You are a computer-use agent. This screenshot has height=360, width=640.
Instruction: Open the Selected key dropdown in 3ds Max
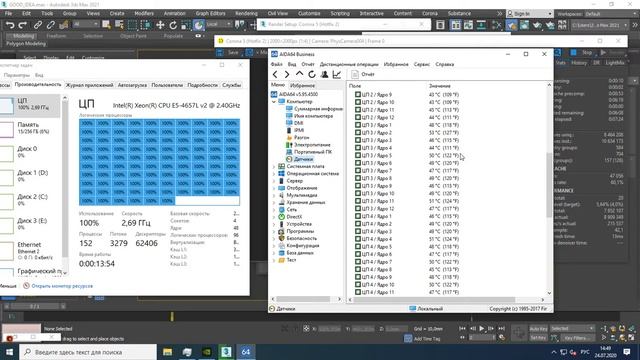[x=572, y=329]
